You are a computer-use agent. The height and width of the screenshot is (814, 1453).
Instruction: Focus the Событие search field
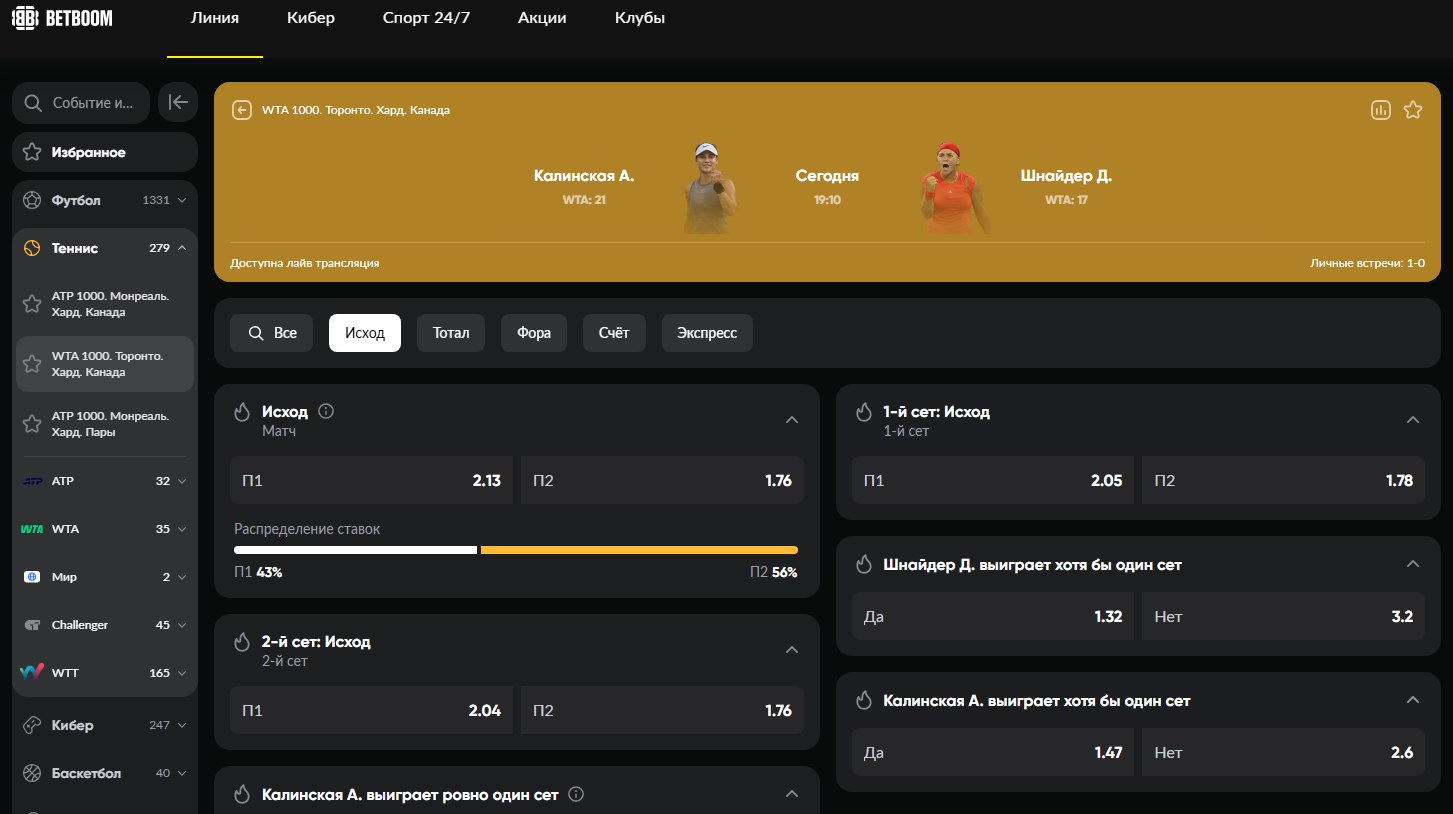(x=81, y=102)
